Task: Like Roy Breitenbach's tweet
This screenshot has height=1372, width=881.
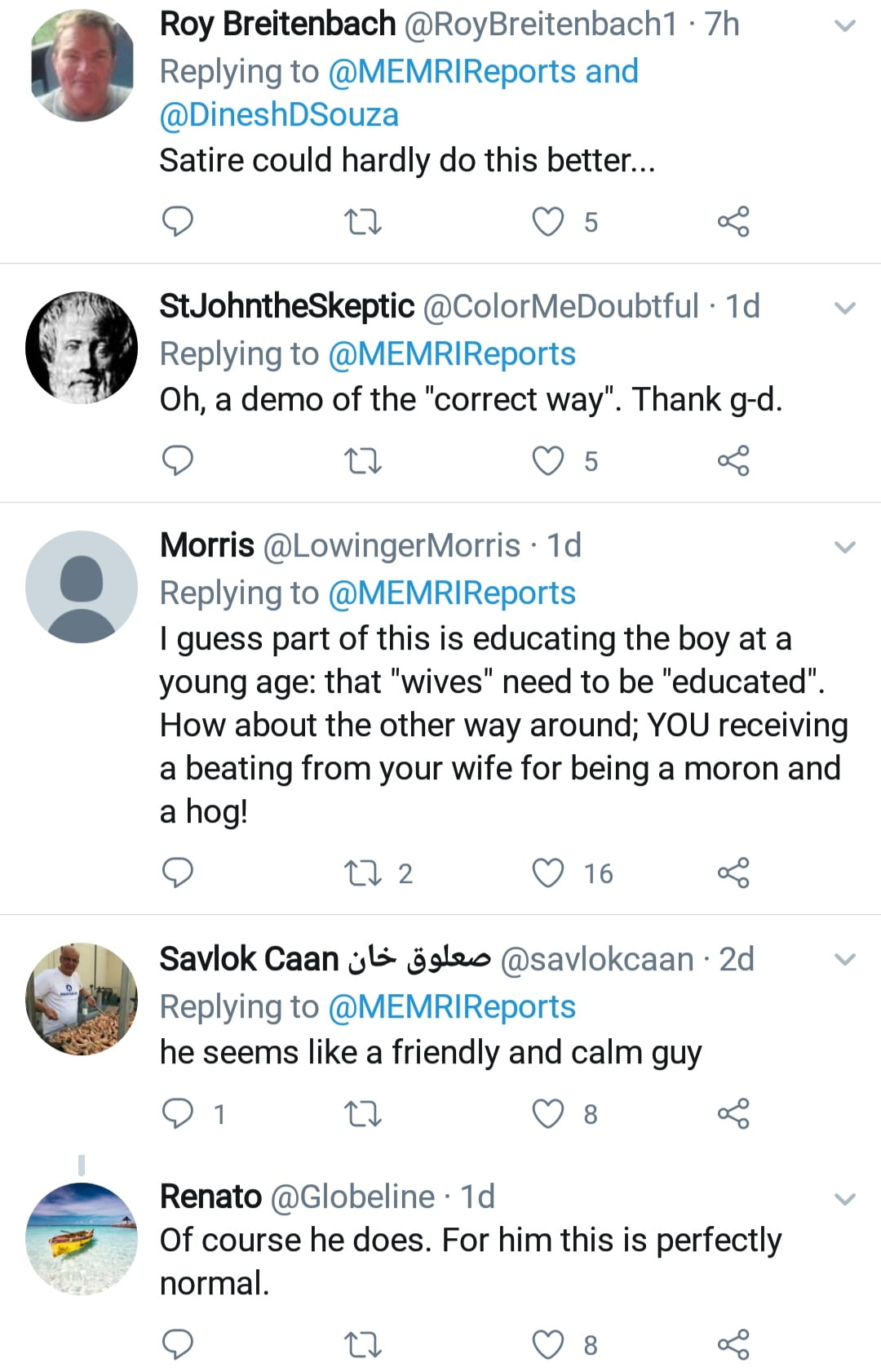Action: pyautogui.click(x=548, y=221)
